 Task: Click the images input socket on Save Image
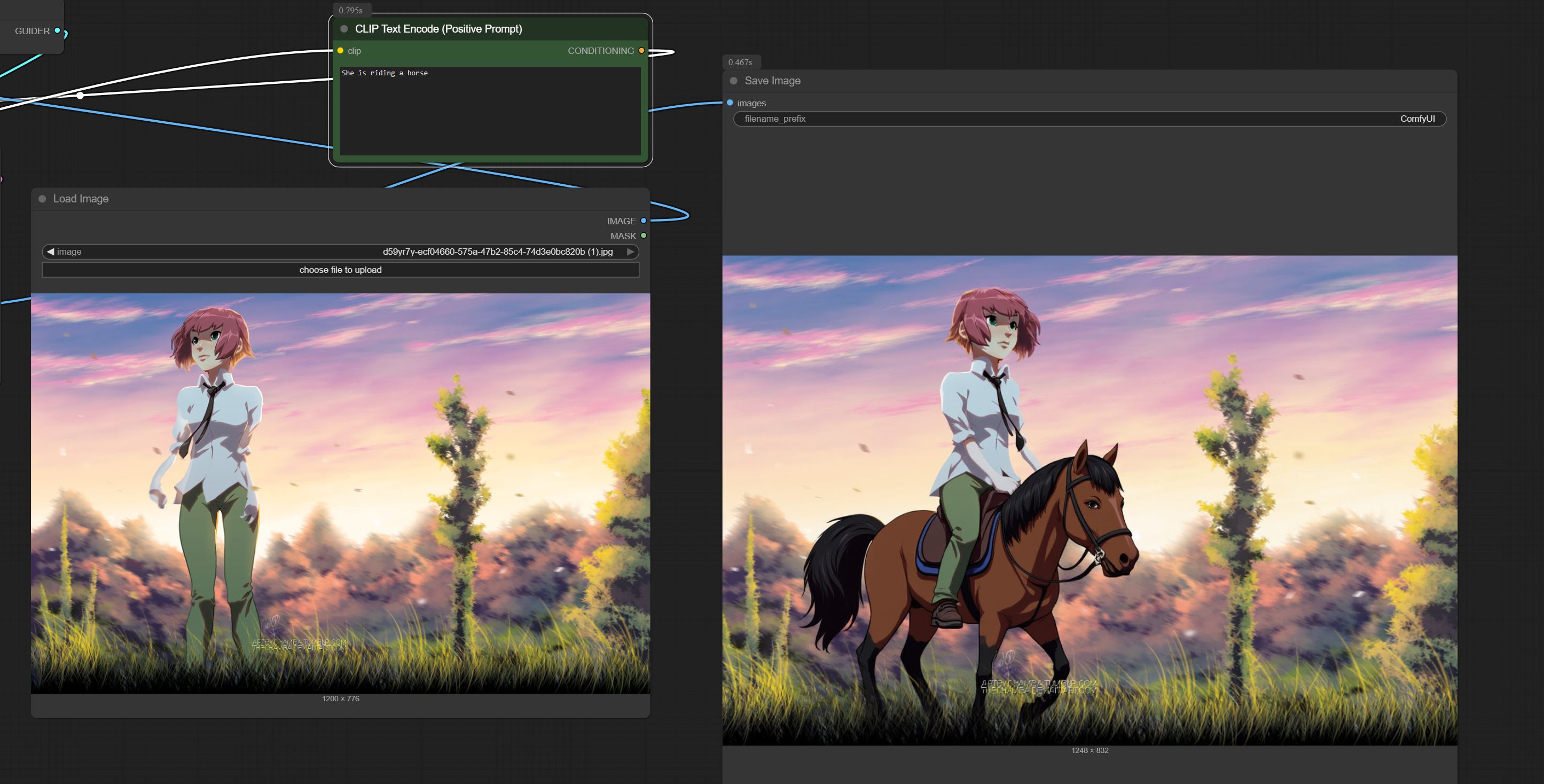point(730,103)
